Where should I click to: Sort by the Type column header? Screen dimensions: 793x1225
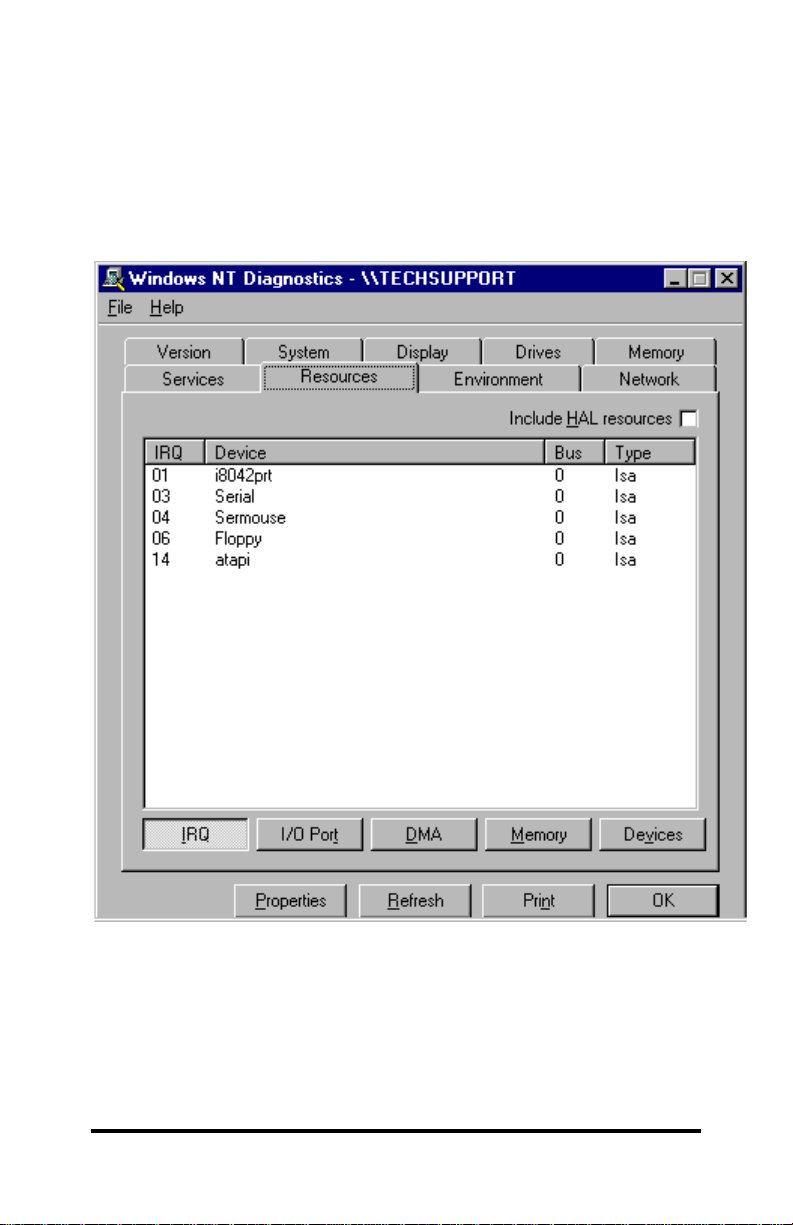point(650,453)
